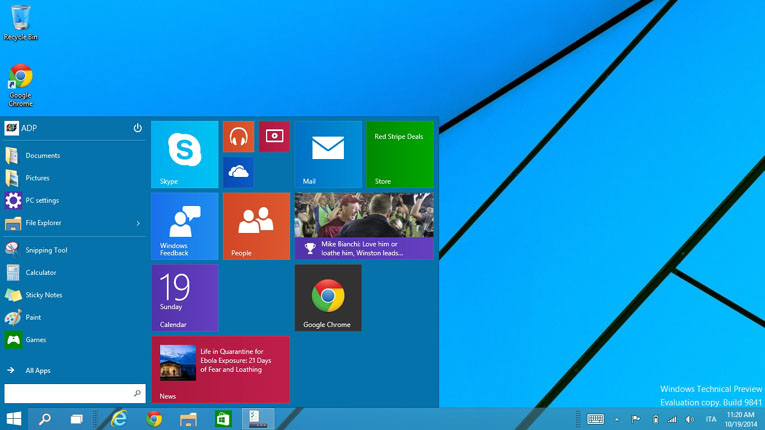Open the Windows Feedback tile
Screen dimensions: 765x430
184,226
